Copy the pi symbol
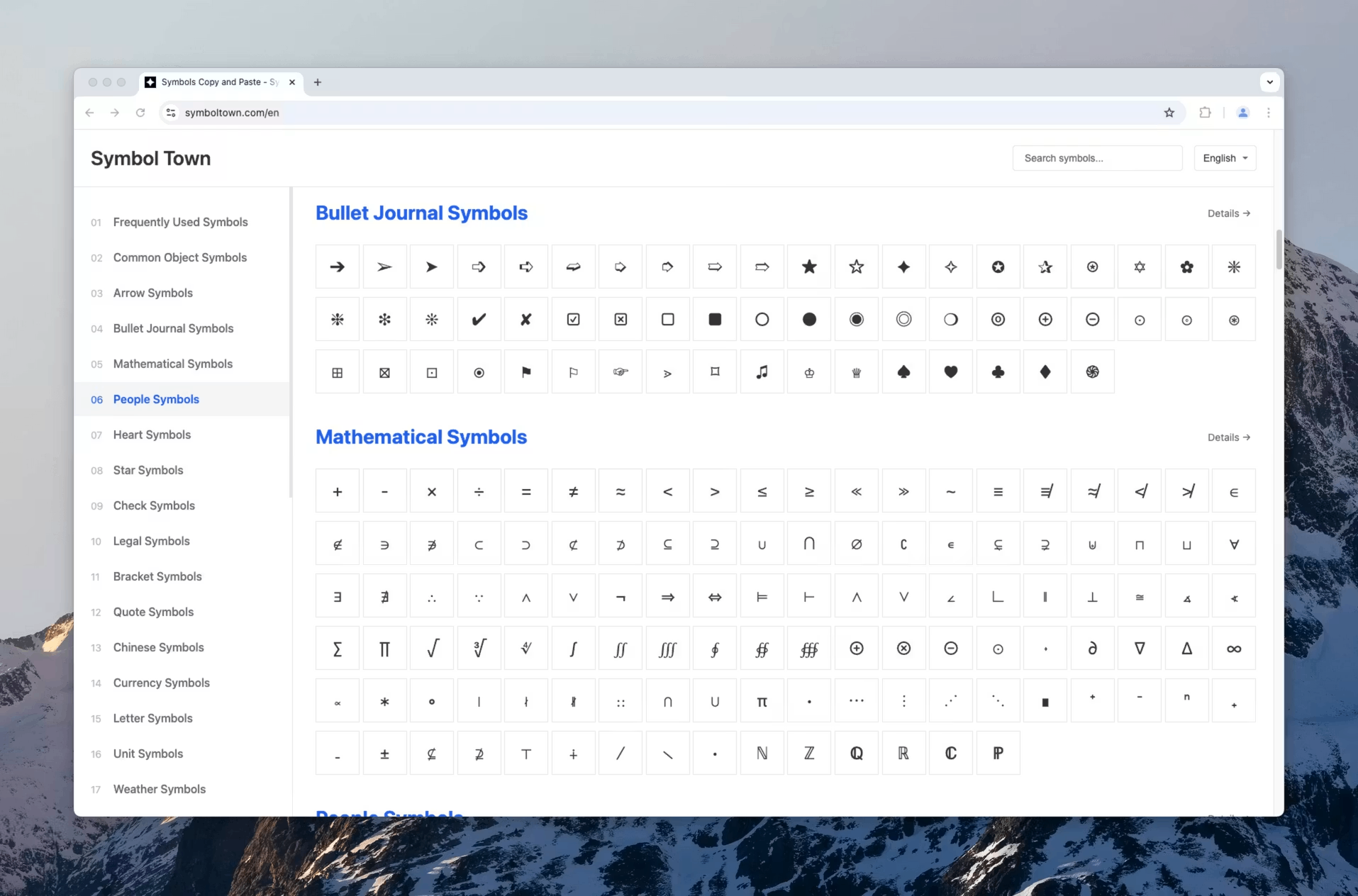Screen dimensions: 1358x896 click(x=762, y=700)
